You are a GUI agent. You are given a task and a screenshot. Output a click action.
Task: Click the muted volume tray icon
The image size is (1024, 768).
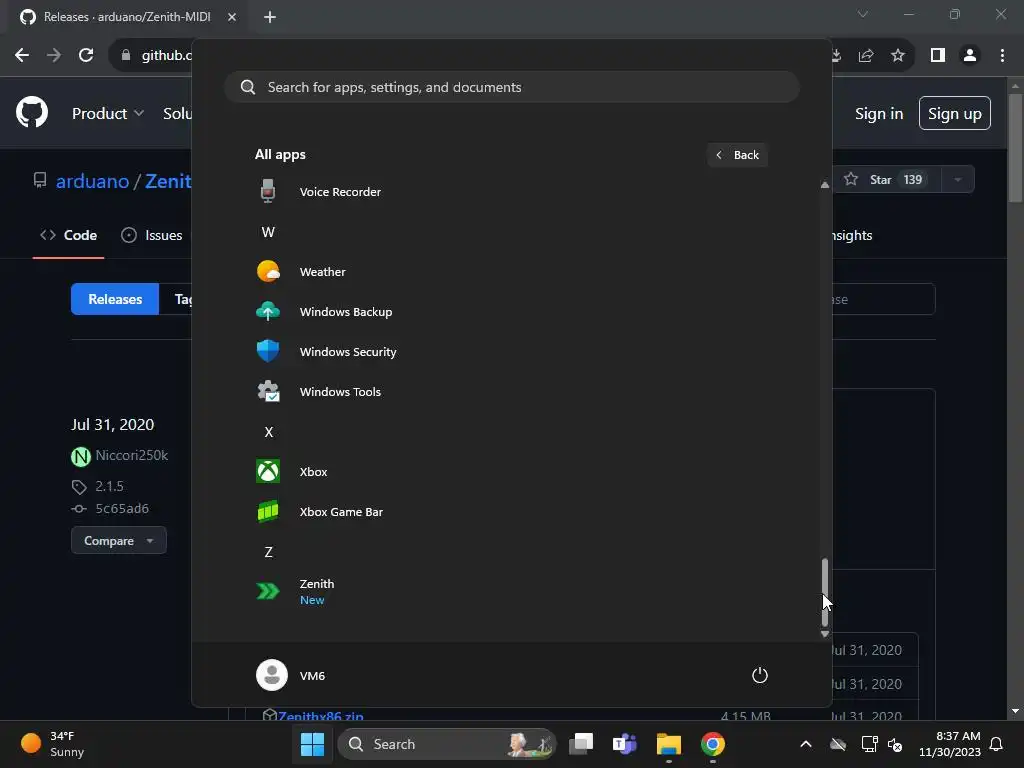(x=895, y=744)
